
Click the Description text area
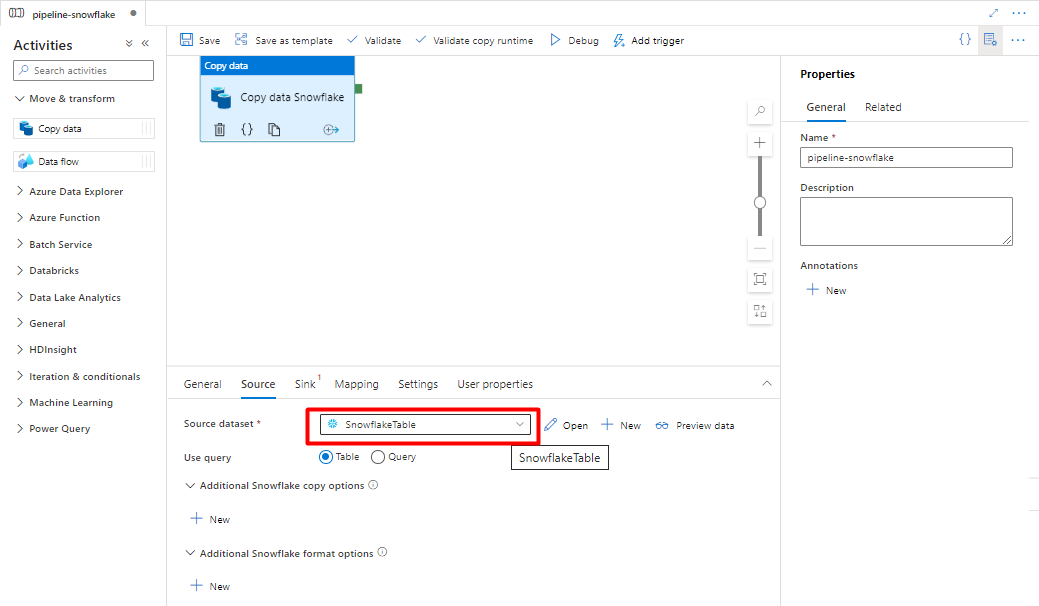coord(906,221)
